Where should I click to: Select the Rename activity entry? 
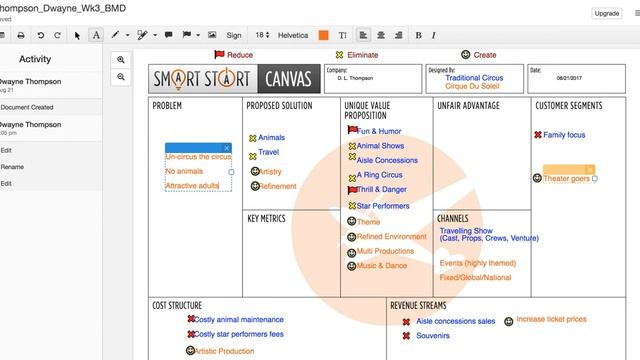point(12,167)
